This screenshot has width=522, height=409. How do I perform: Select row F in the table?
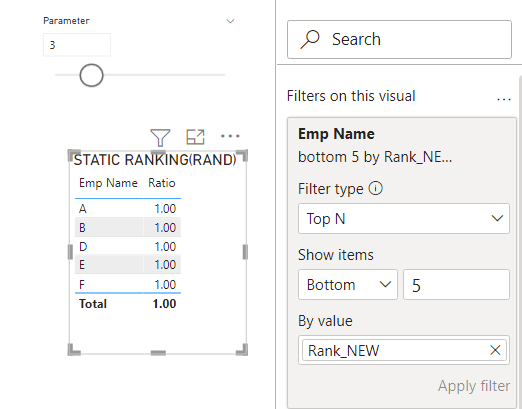[128, 284]
